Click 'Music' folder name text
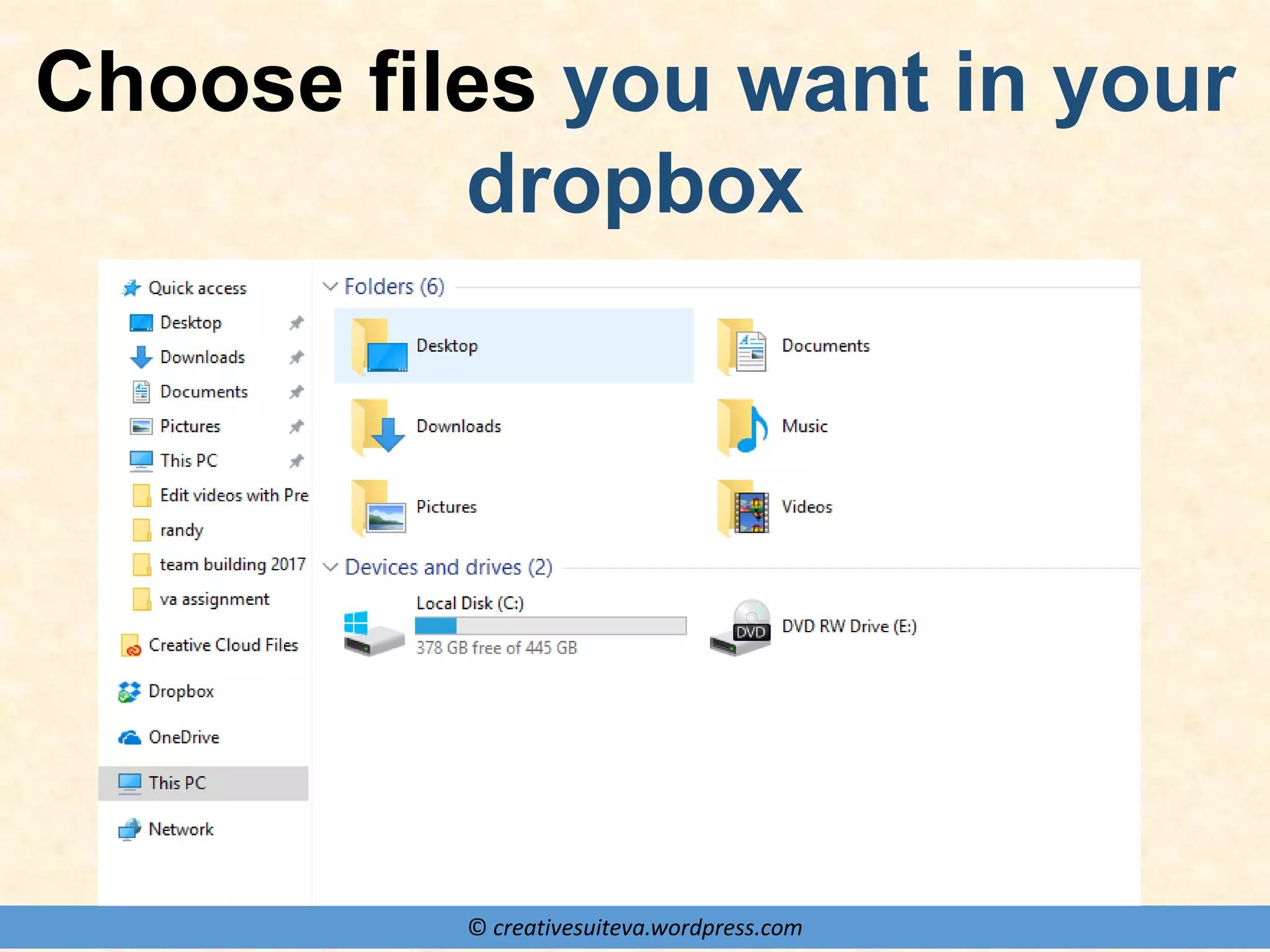1270x952 pixels. click(x=805, y=426)
